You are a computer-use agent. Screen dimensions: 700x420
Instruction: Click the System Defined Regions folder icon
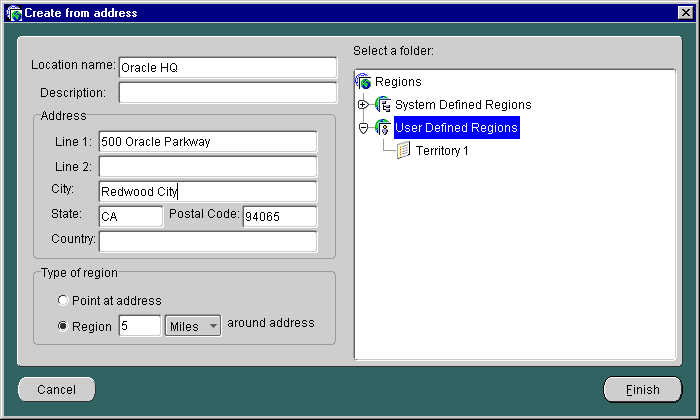click(x=383, y=104)
